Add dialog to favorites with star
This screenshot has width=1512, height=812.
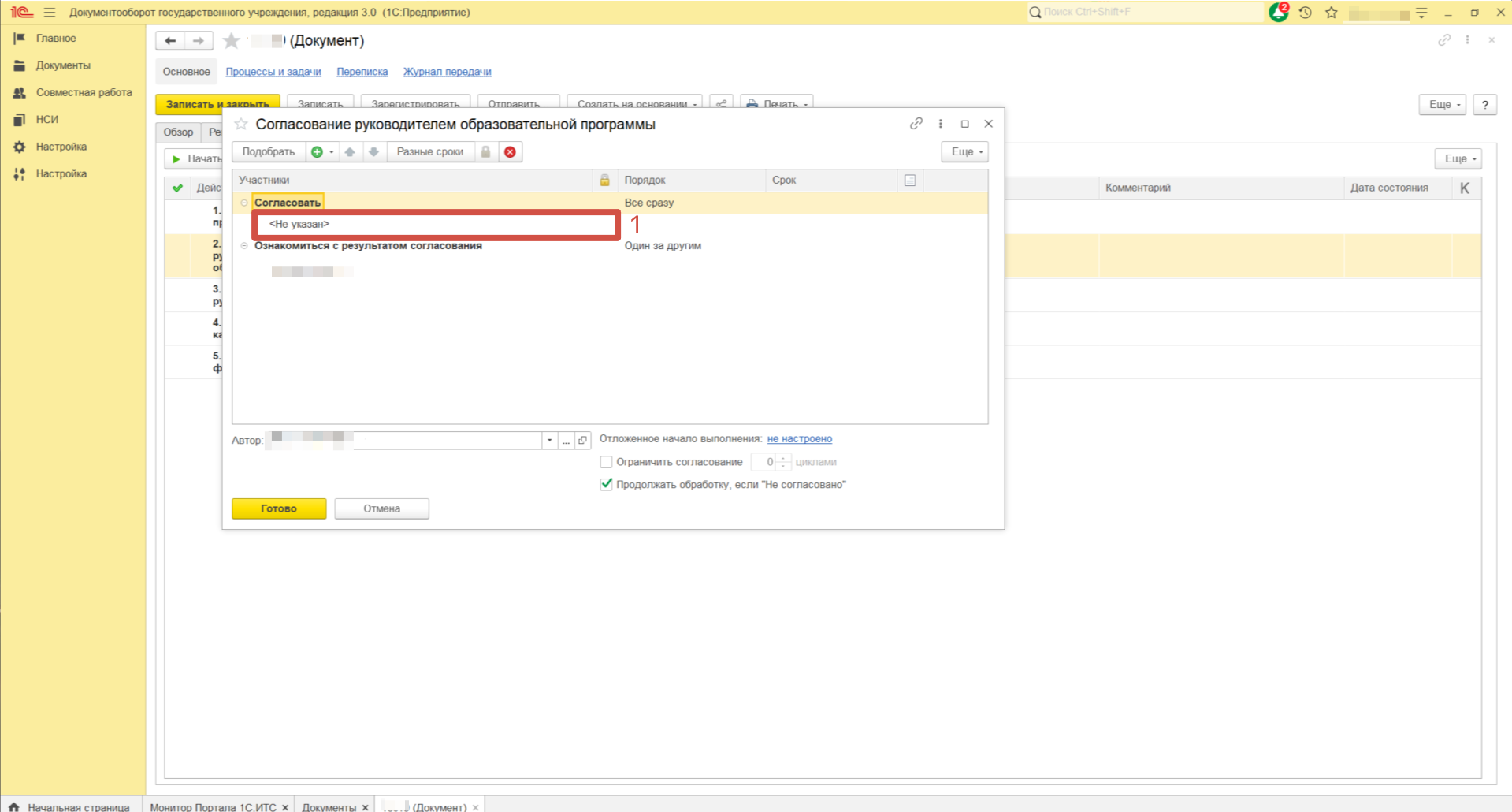pos(241,125)
